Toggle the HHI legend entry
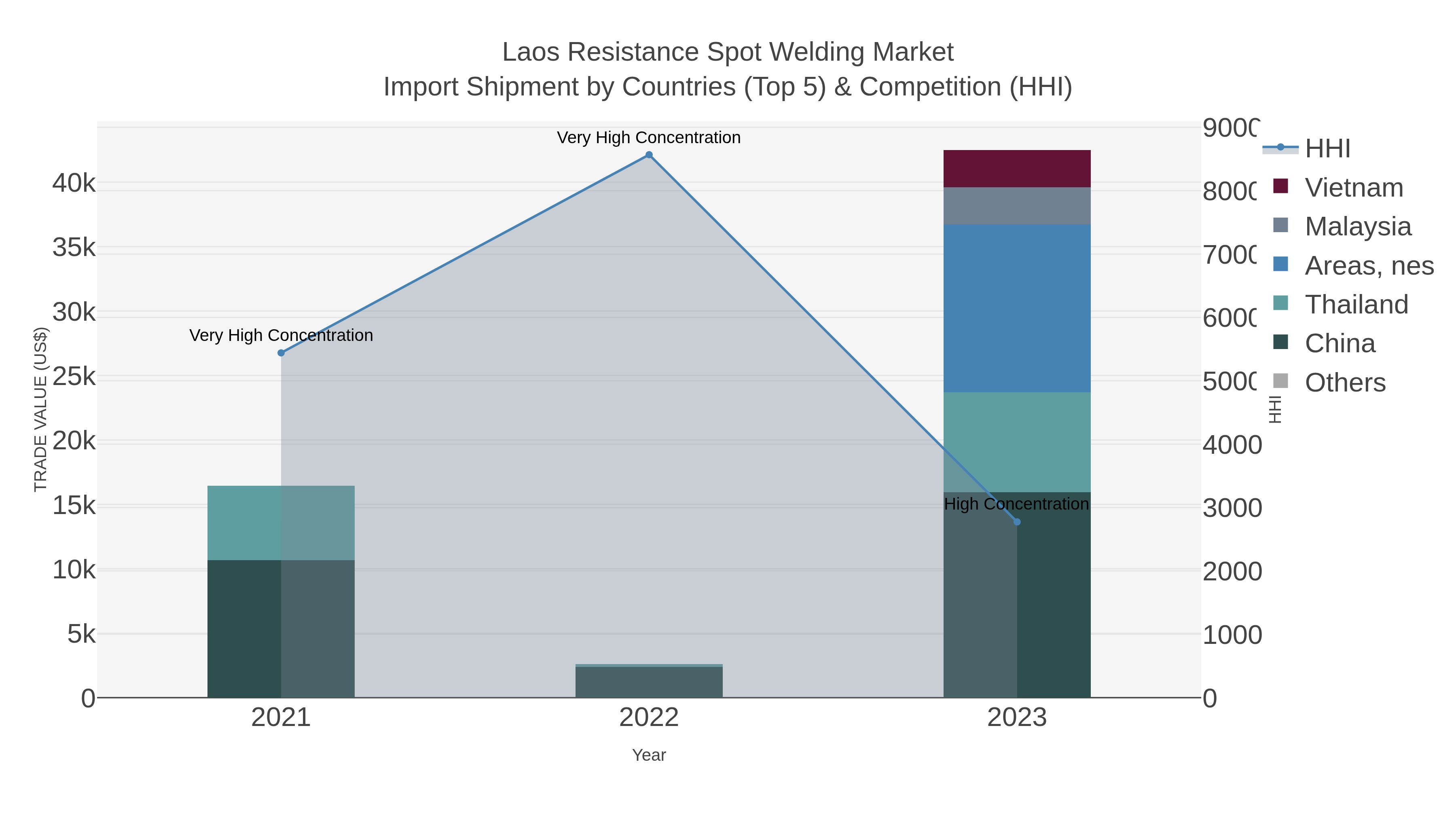This screenshot has width=1456, height=819. [x=1306, y=149]
